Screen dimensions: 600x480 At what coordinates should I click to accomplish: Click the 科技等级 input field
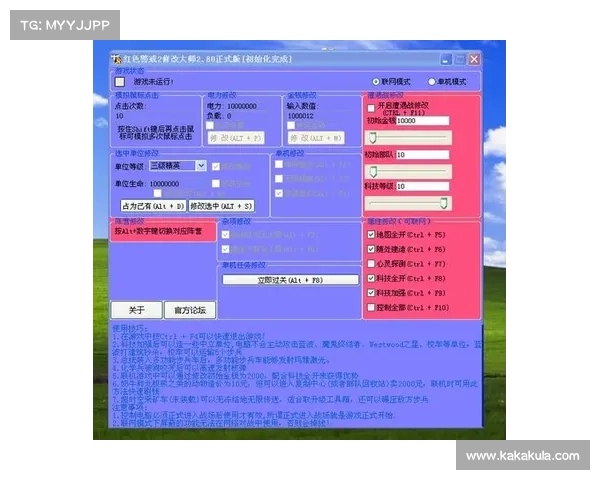422,186
